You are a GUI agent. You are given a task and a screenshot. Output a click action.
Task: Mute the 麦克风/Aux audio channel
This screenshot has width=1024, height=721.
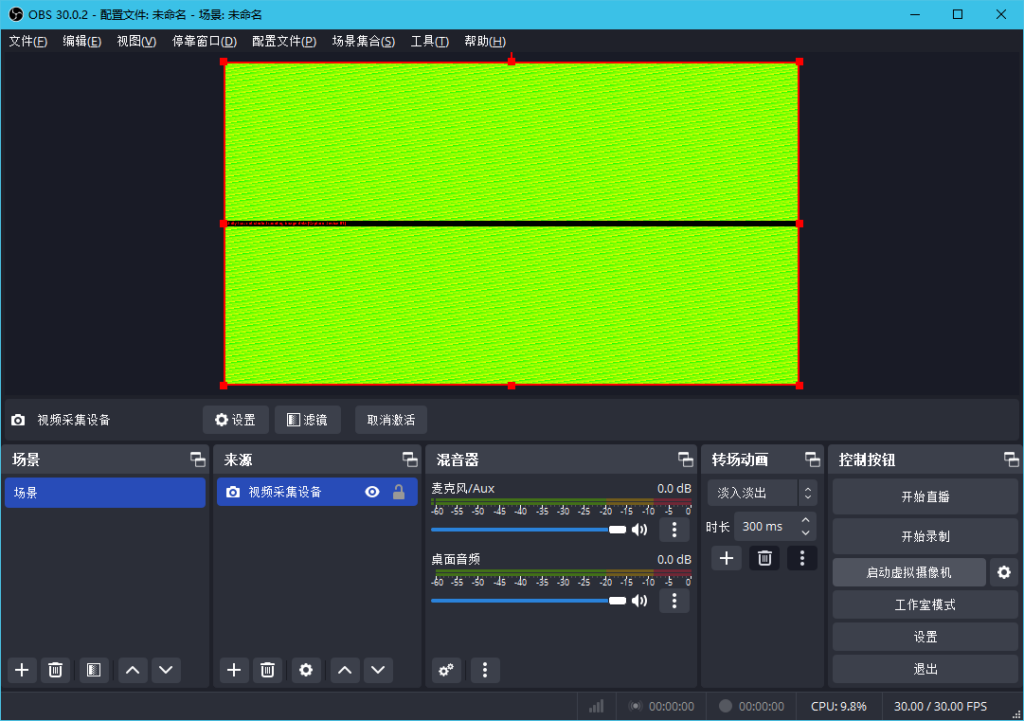[x=640, y=530]
